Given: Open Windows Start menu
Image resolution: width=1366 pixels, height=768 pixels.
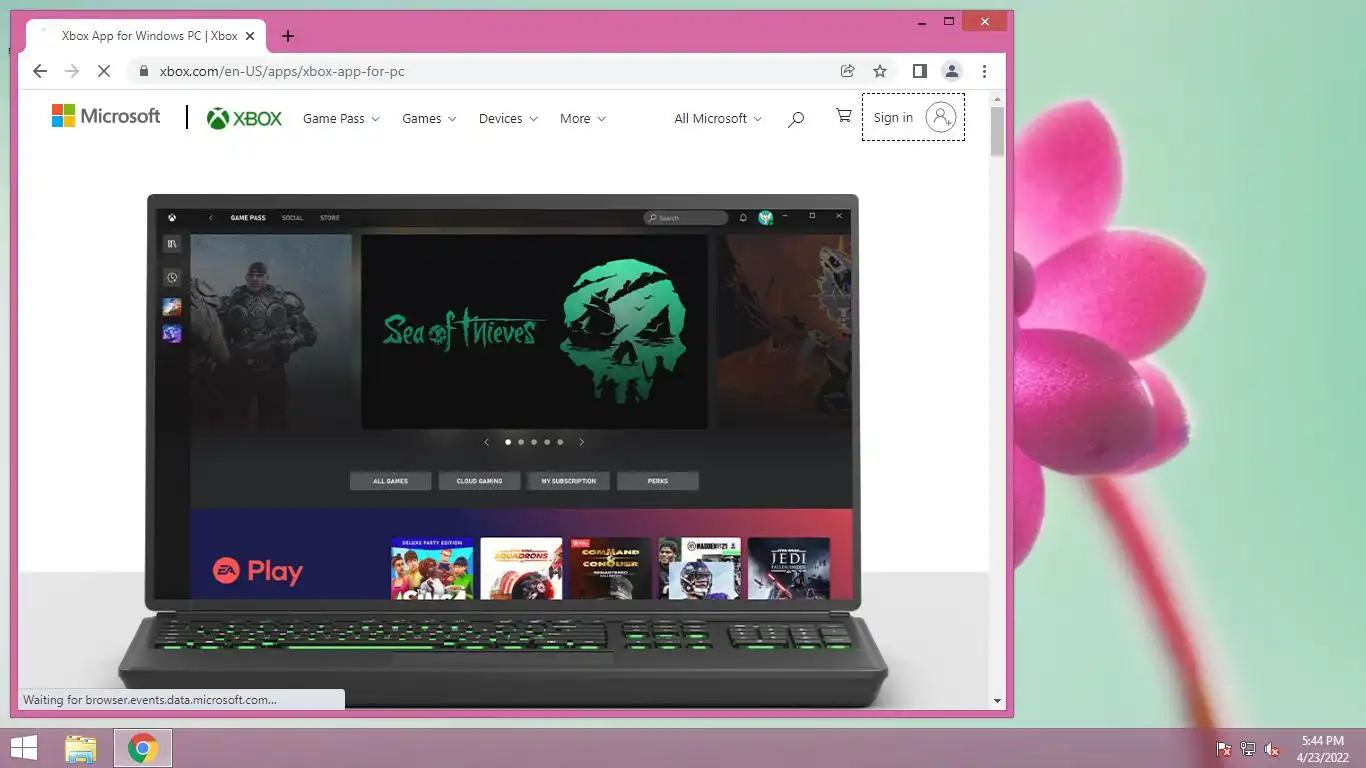Looking at the screenshot, I should click(23, 748).
